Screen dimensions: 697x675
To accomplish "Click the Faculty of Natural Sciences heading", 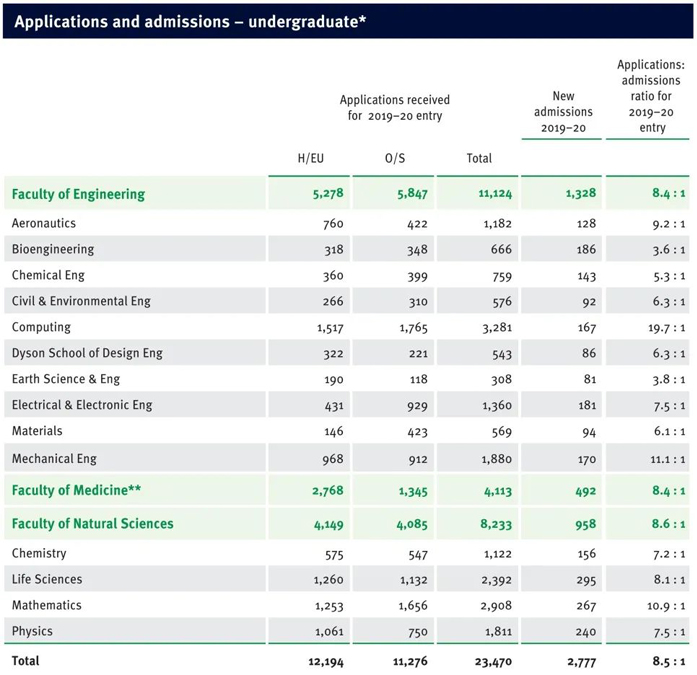I will click(92, 524).
